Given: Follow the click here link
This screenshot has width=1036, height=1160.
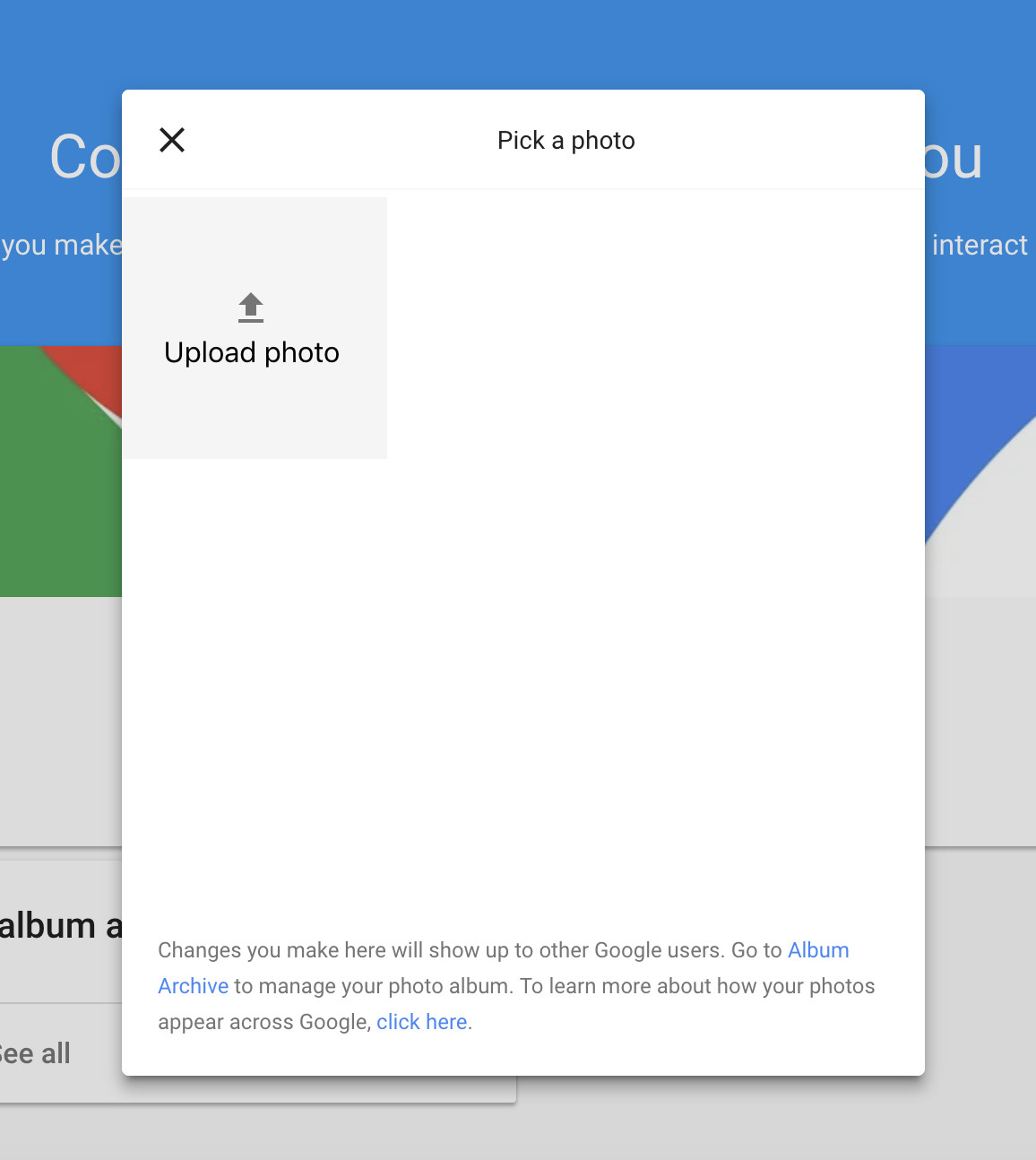Looking at the screenshot, I should pos(421,1022).
